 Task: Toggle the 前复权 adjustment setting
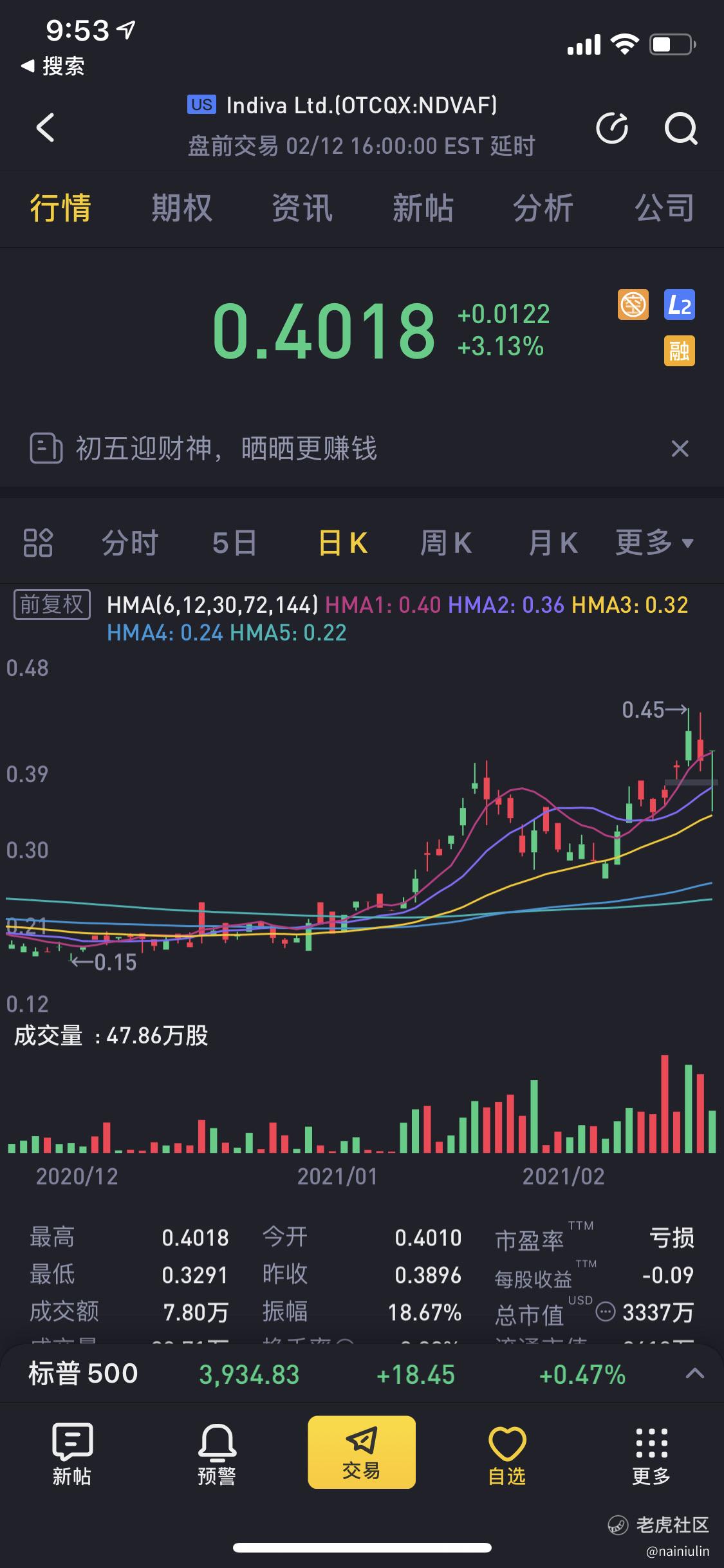click(x=52, y=604)
